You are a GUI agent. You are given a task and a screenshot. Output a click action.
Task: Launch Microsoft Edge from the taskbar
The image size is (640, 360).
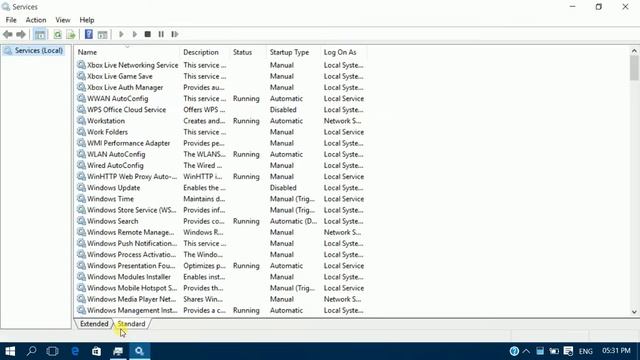tap(75, 351)
